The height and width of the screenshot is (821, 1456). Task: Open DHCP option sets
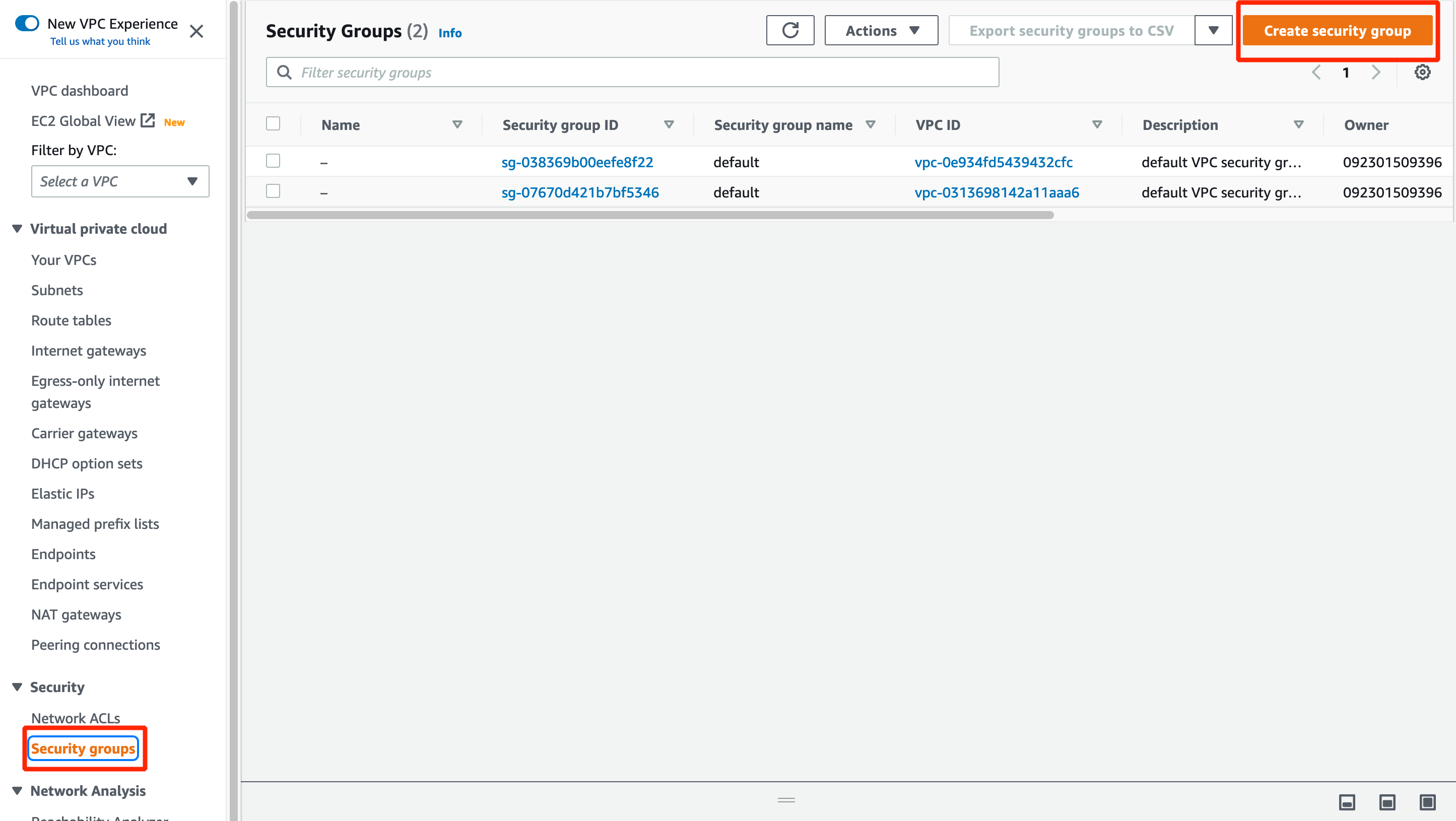point(87,464)
